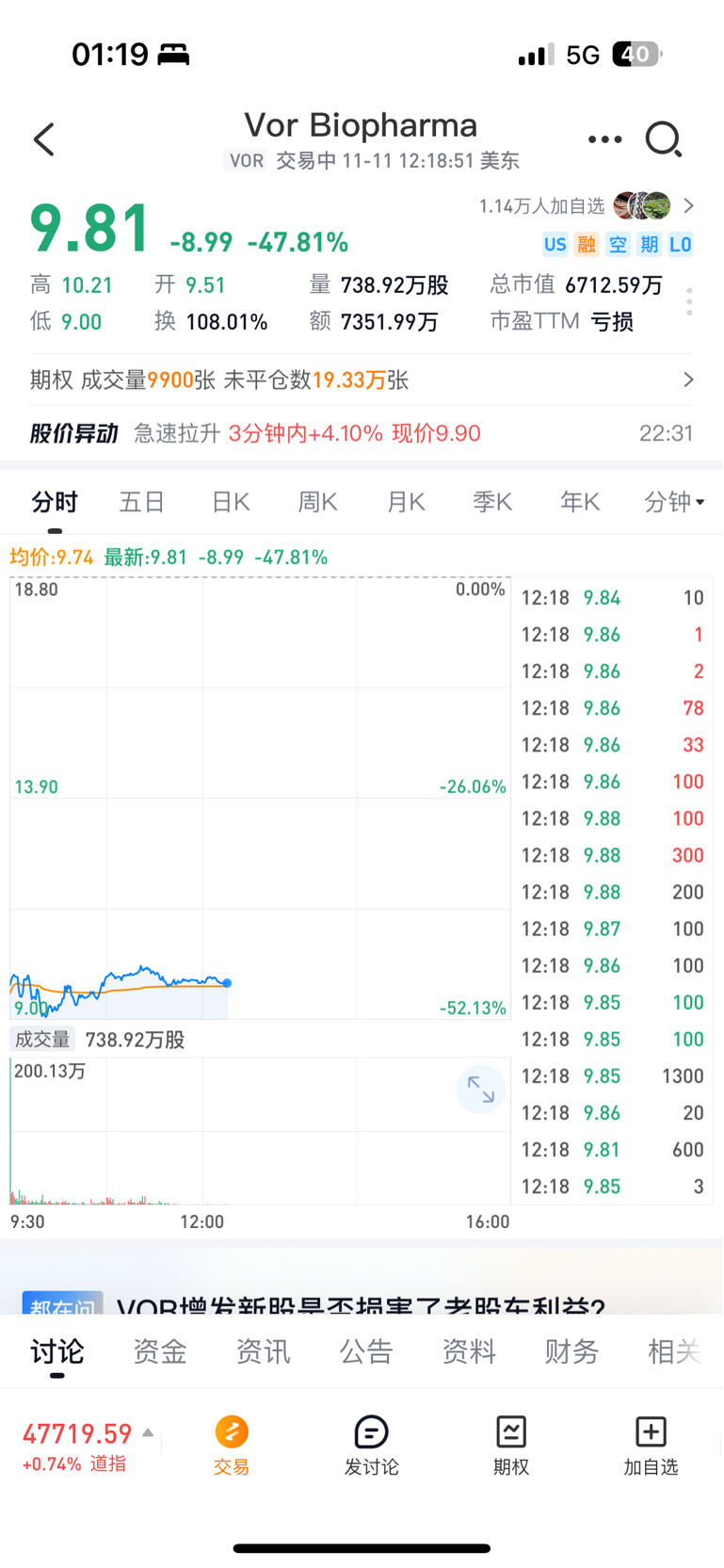Tap the search magnifier icon
This screenshot has width=724, height=1568.
[663, 139]
